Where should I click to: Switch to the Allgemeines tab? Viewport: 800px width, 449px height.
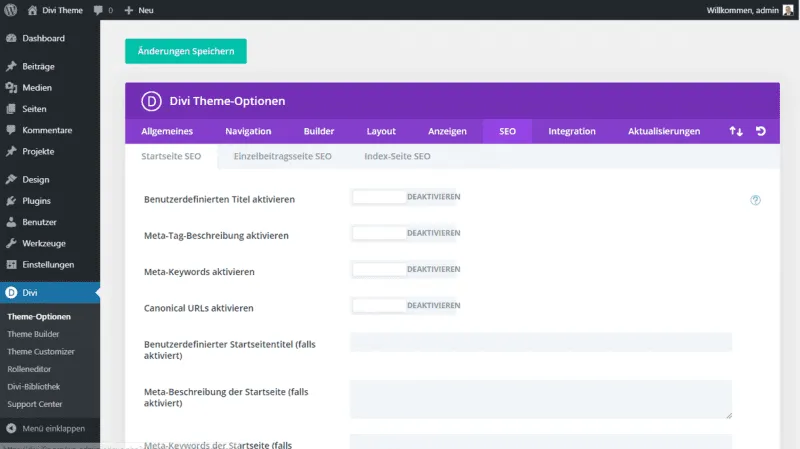click(x=167, y=131)
